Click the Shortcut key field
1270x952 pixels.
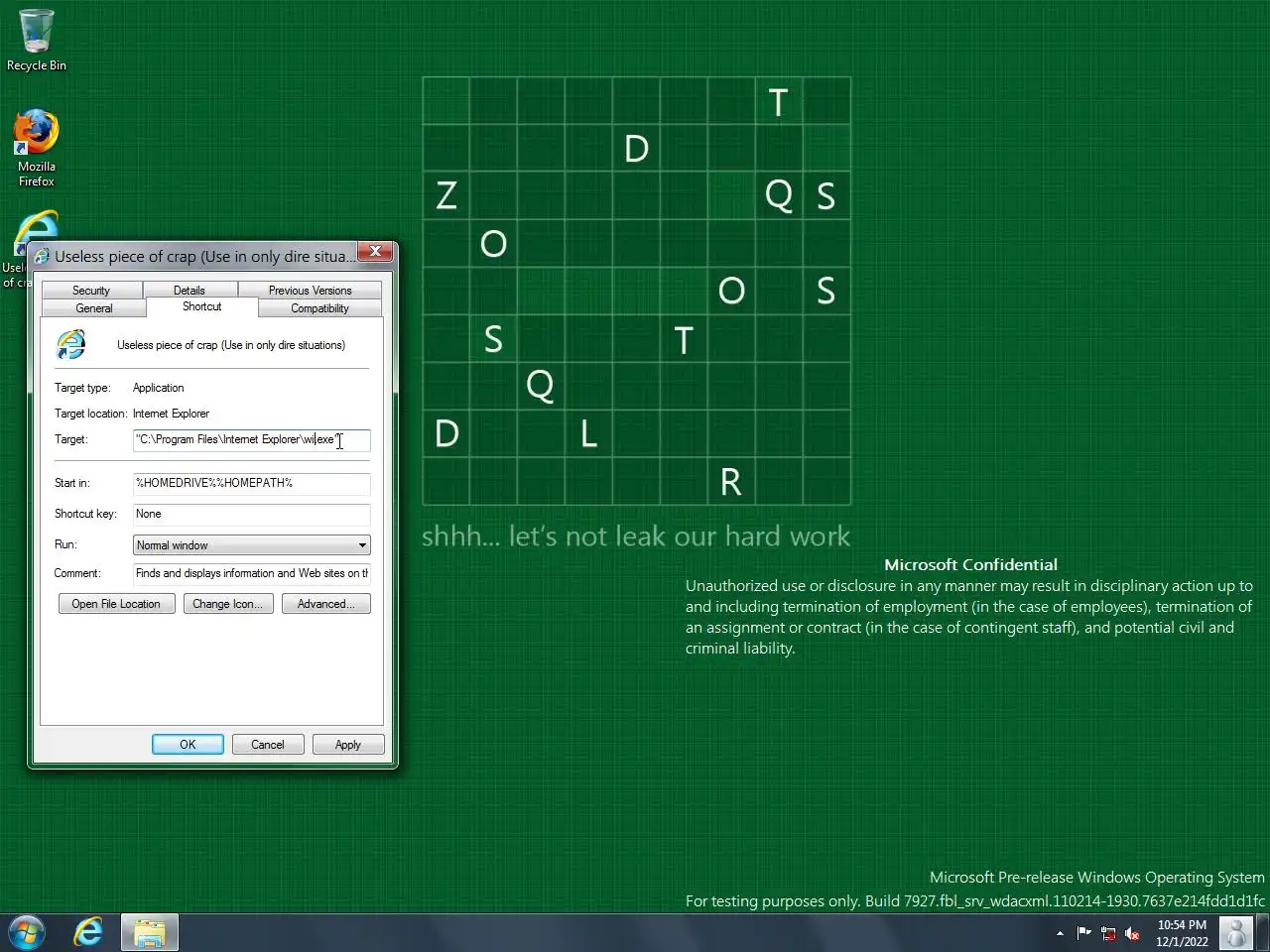point(252,514)
